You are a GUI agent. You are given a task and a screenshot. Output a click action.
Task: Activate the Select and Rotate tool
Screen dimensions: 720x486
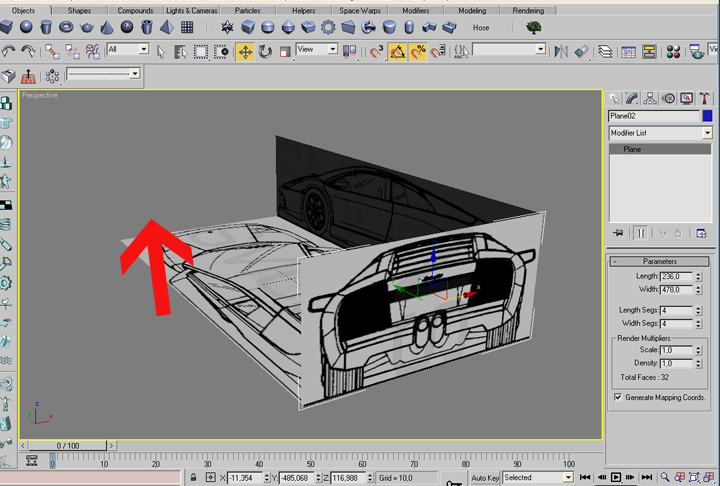pos(265,51)
